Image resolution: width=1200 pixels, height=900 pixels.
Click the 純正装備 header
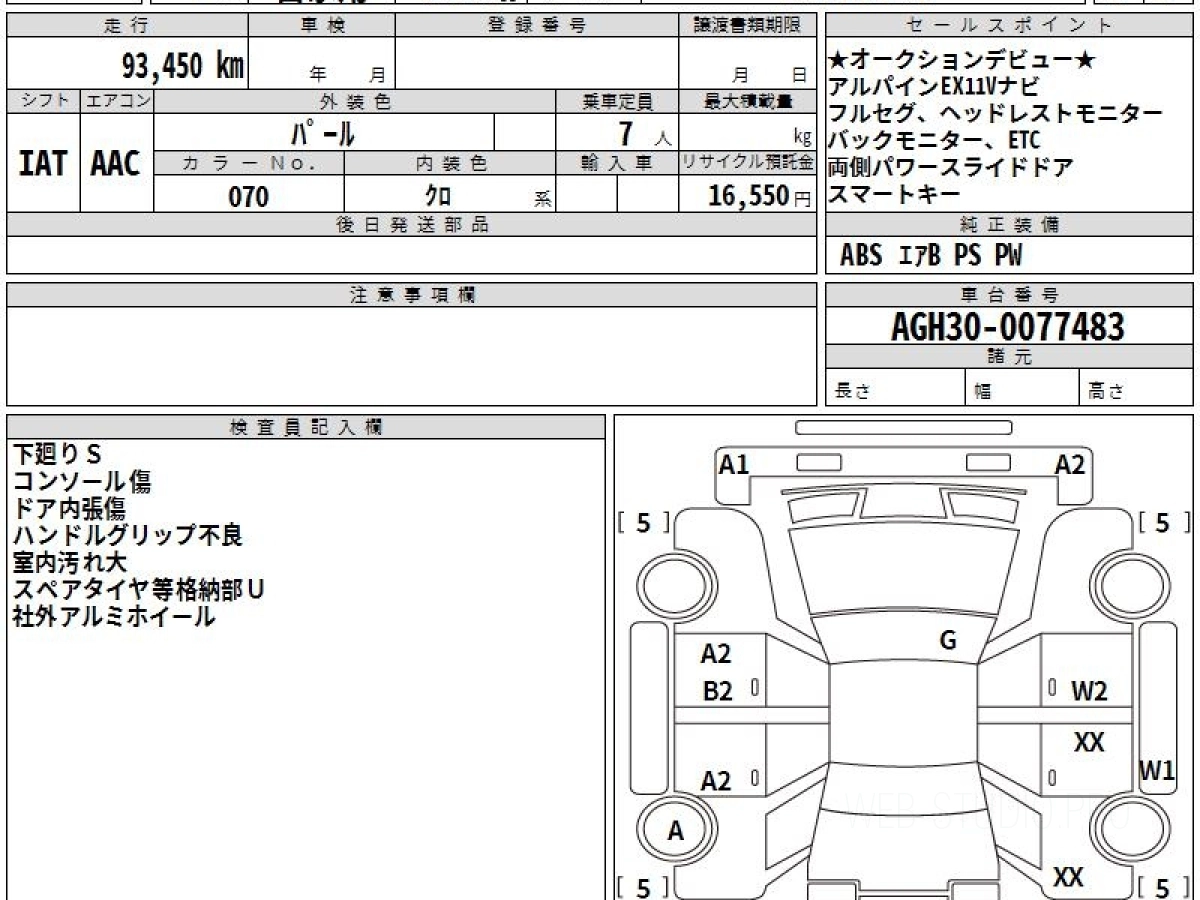click(1010, 225)
